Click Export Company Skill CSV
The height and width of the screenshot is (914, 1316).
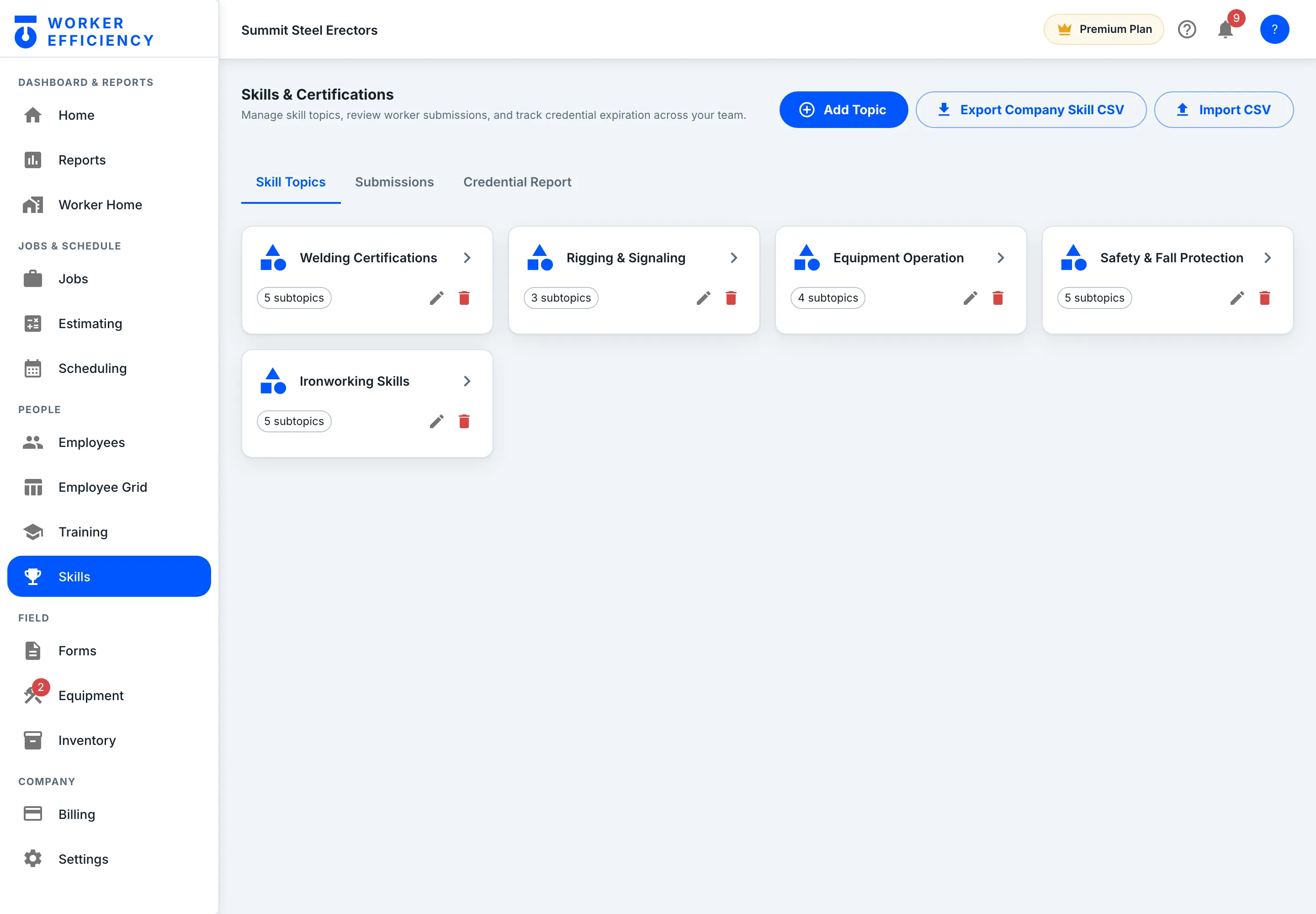click(x=1030, y=109)
